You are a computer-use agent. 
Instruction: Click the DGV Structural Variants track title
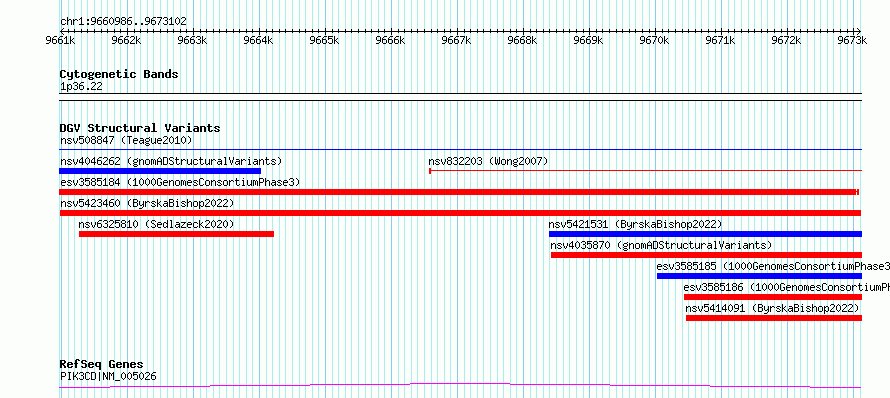click(140, 128)
